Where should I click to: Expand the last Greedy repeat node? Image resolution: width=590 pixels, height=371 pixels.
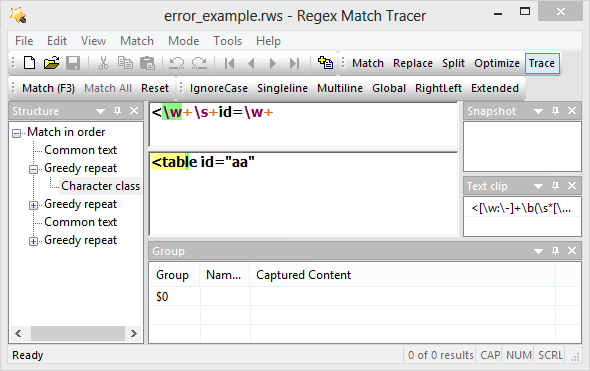tap(33, 241)
